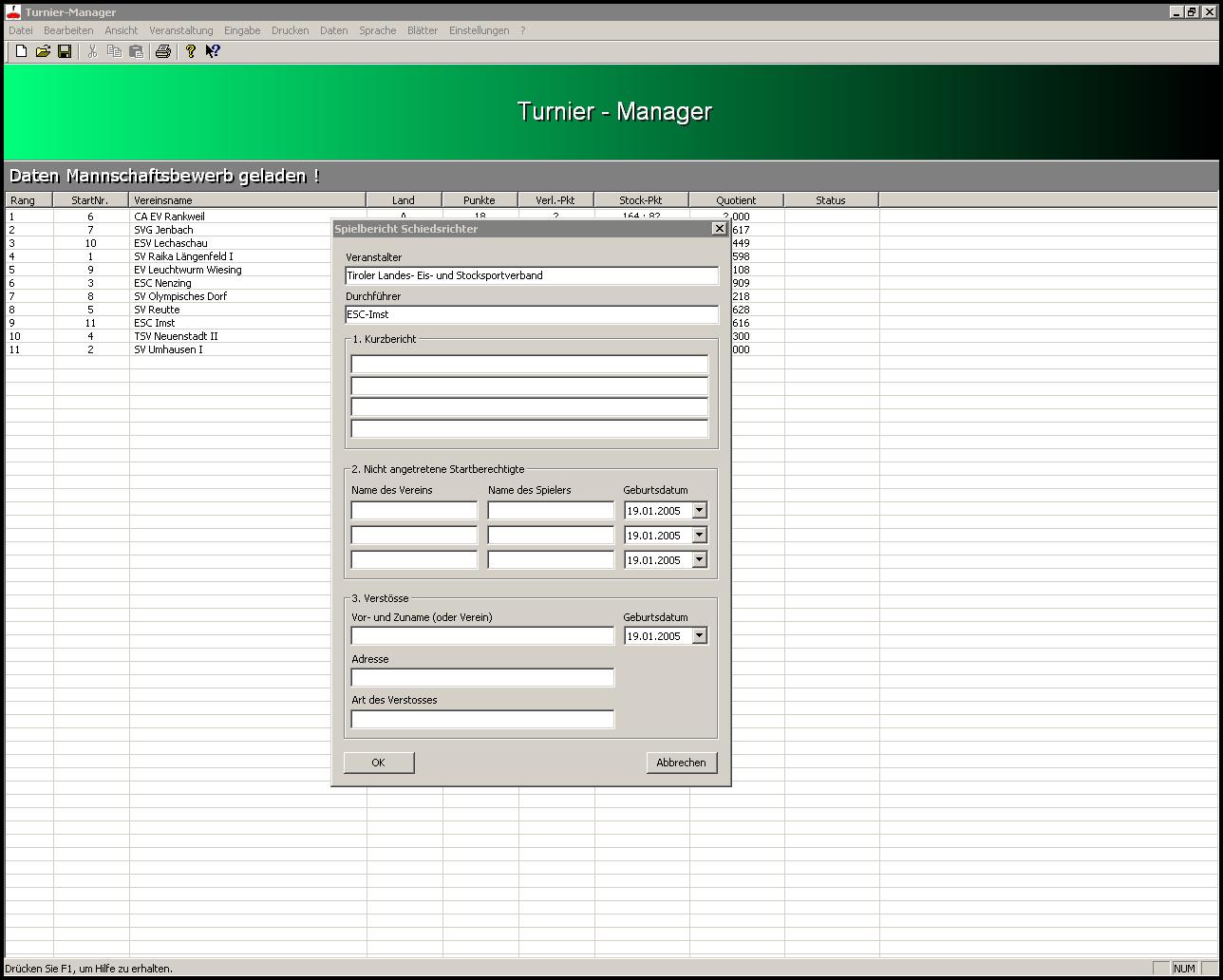Viewport: 1223px width, 980px height.
Task: Open the Veranstaltung menu
Action: click(181, 30)
